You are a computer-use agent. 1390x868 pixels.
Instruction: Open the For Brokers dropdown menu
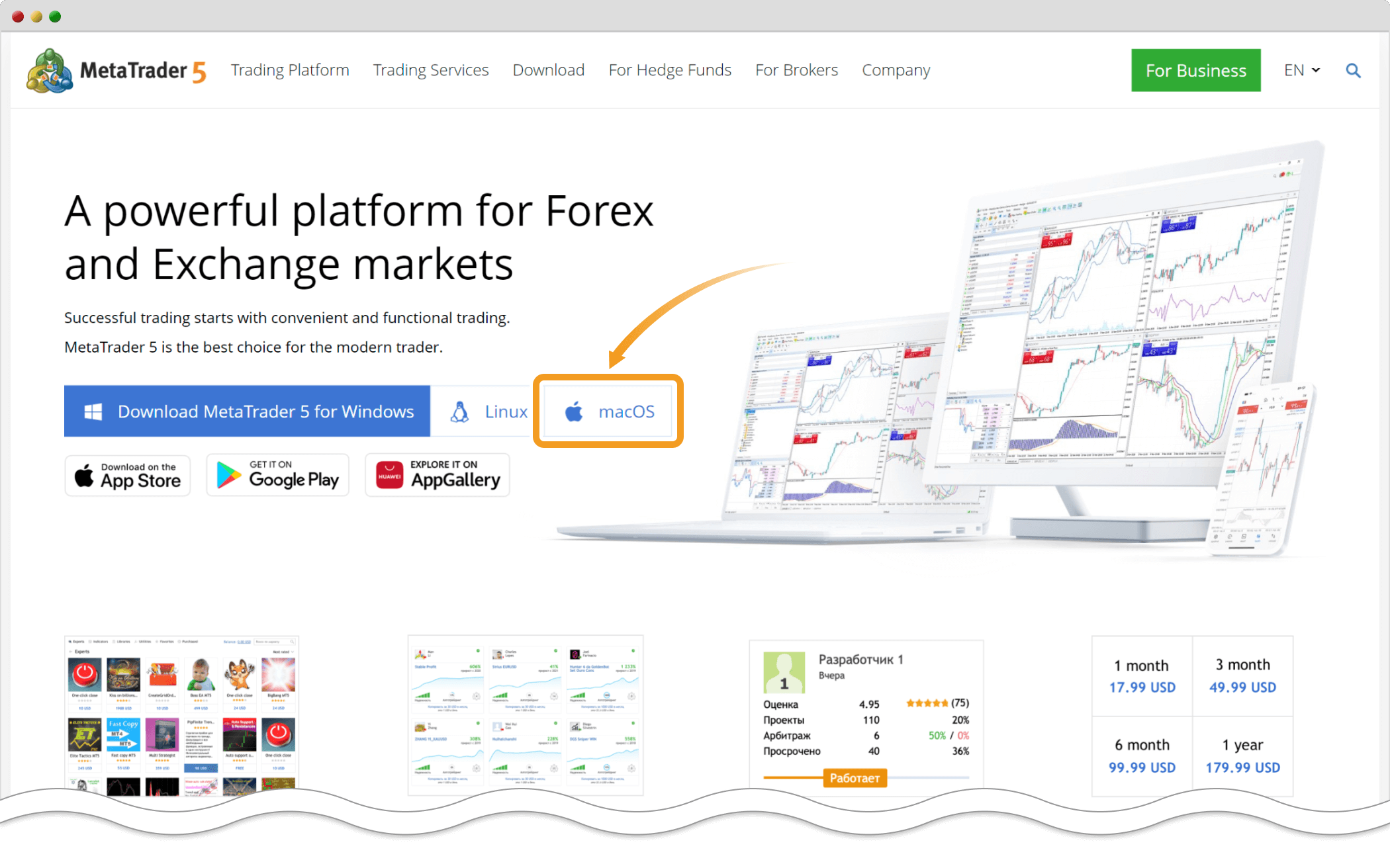[x=796, y=70]
